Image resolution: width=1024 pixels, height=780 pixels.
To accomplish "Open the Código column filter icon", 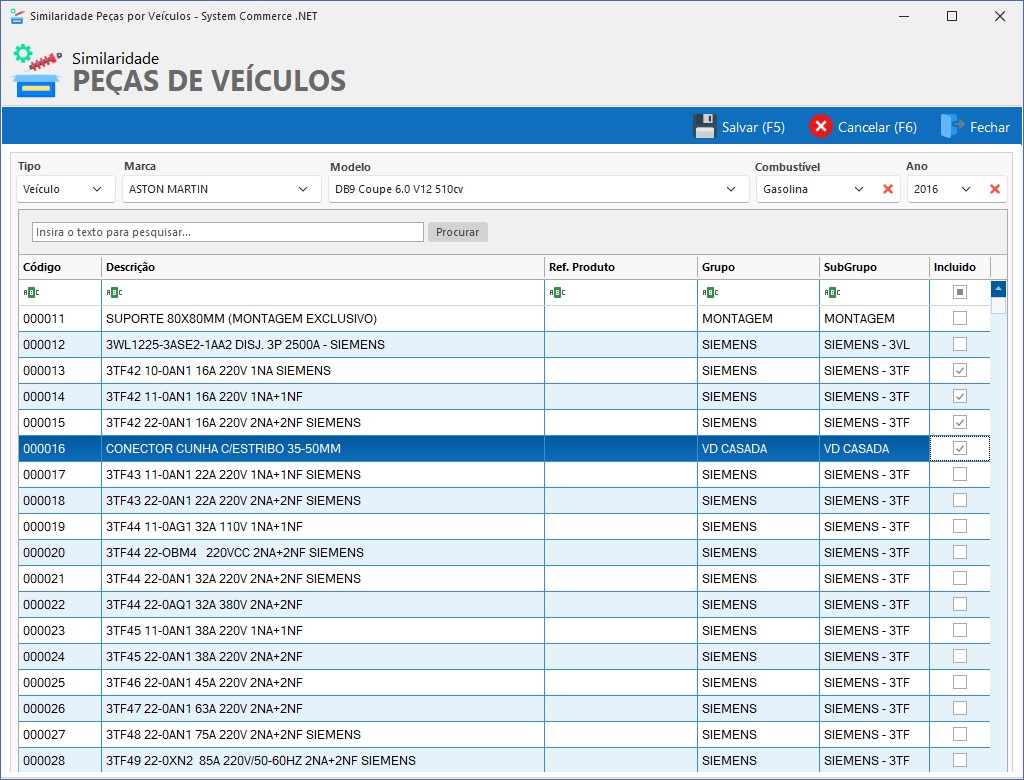I will tap(32, 293).
